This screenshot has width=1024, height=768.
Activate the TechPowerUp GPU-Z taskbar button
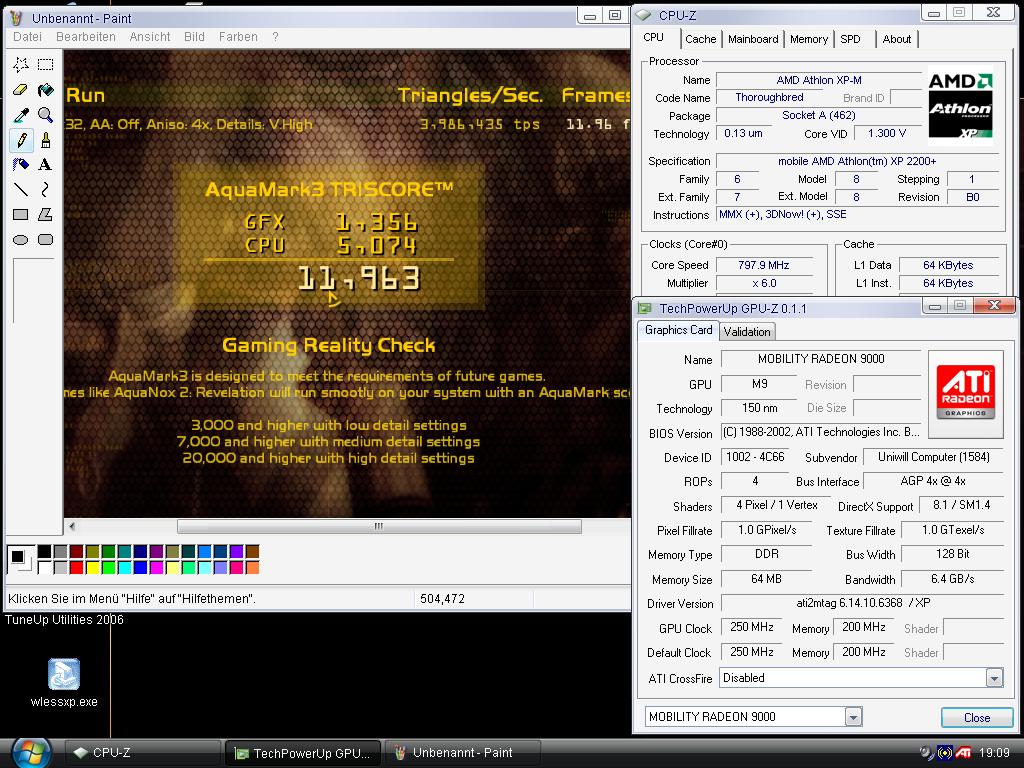tap(303, 753)
